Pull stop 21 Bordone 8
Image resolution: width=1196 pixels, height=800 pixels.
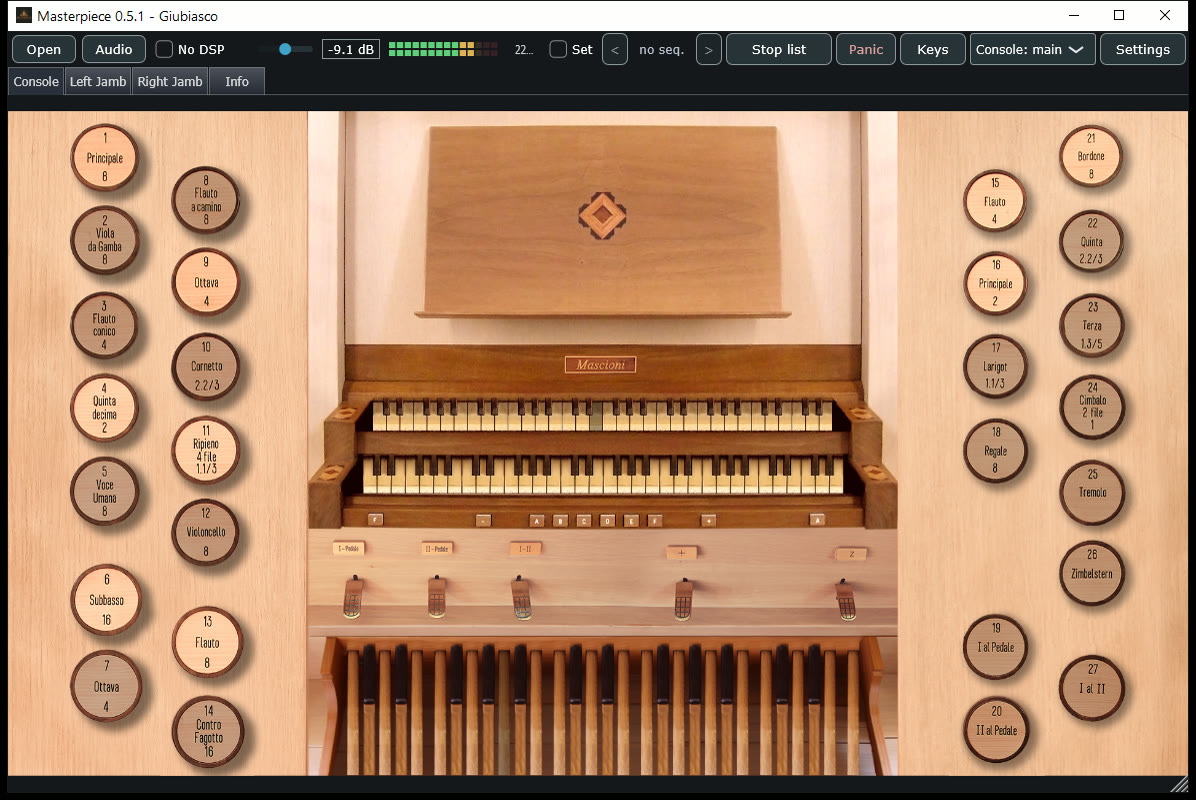[x=1091, y=156]
